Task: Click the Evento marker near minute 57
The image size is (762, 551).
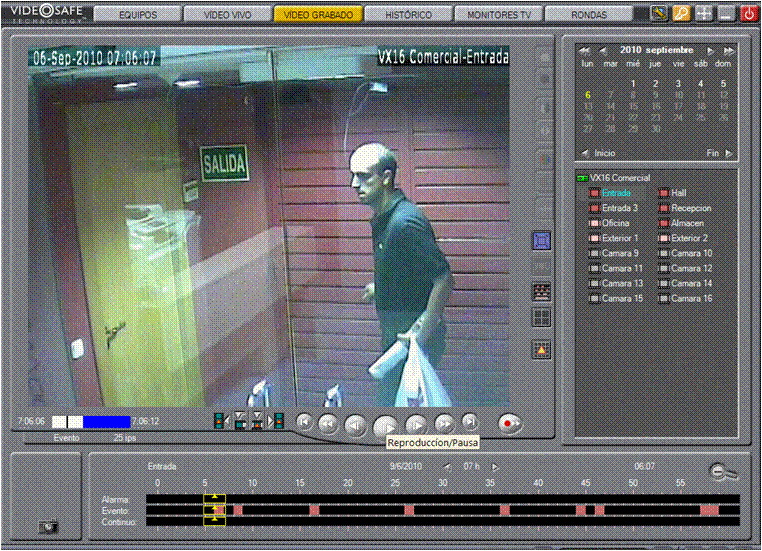Action: 710,510
